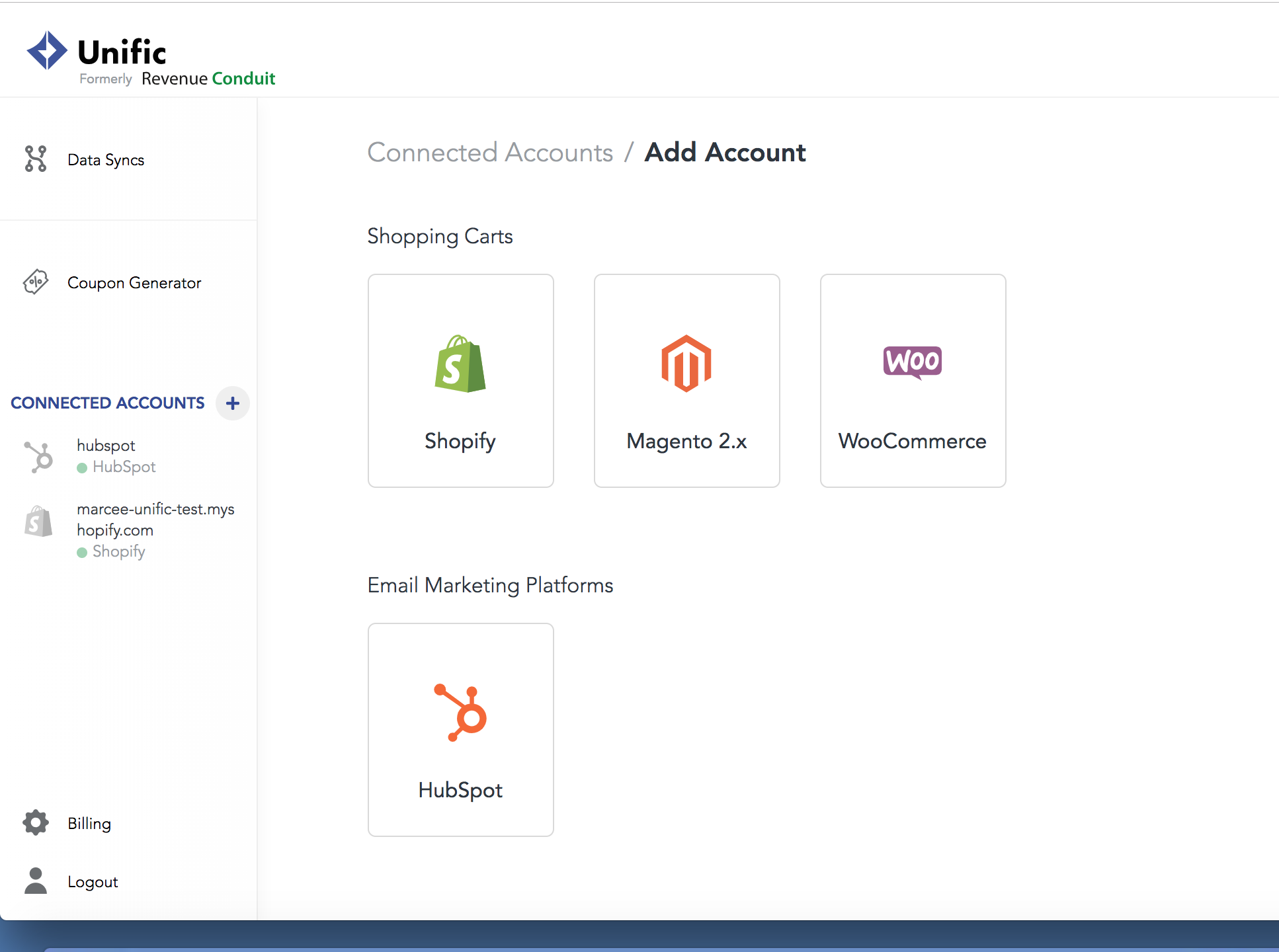This screenshot has width=1279, height=952.
Task: Click the purple Woo logo
Action: click(x=913, y=362)
